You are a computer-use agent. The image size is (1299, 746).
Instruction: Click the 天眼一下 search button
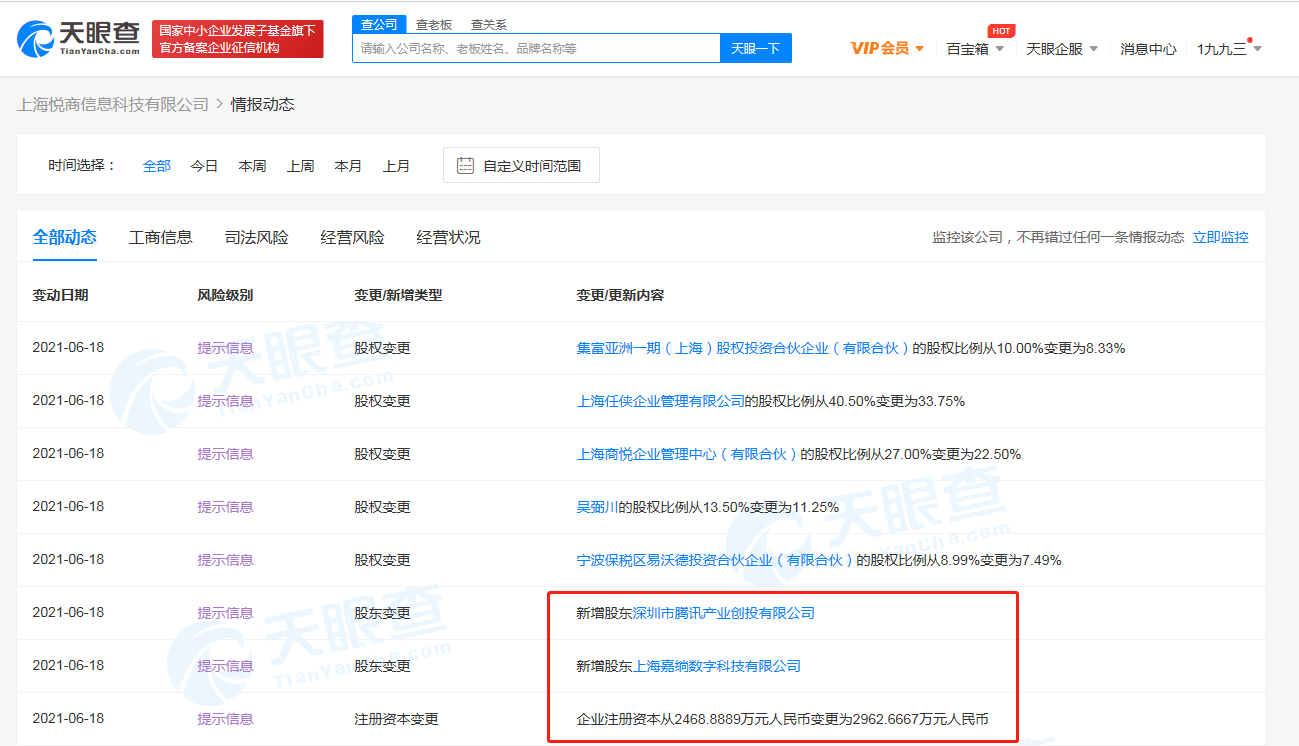click(755, 47)
